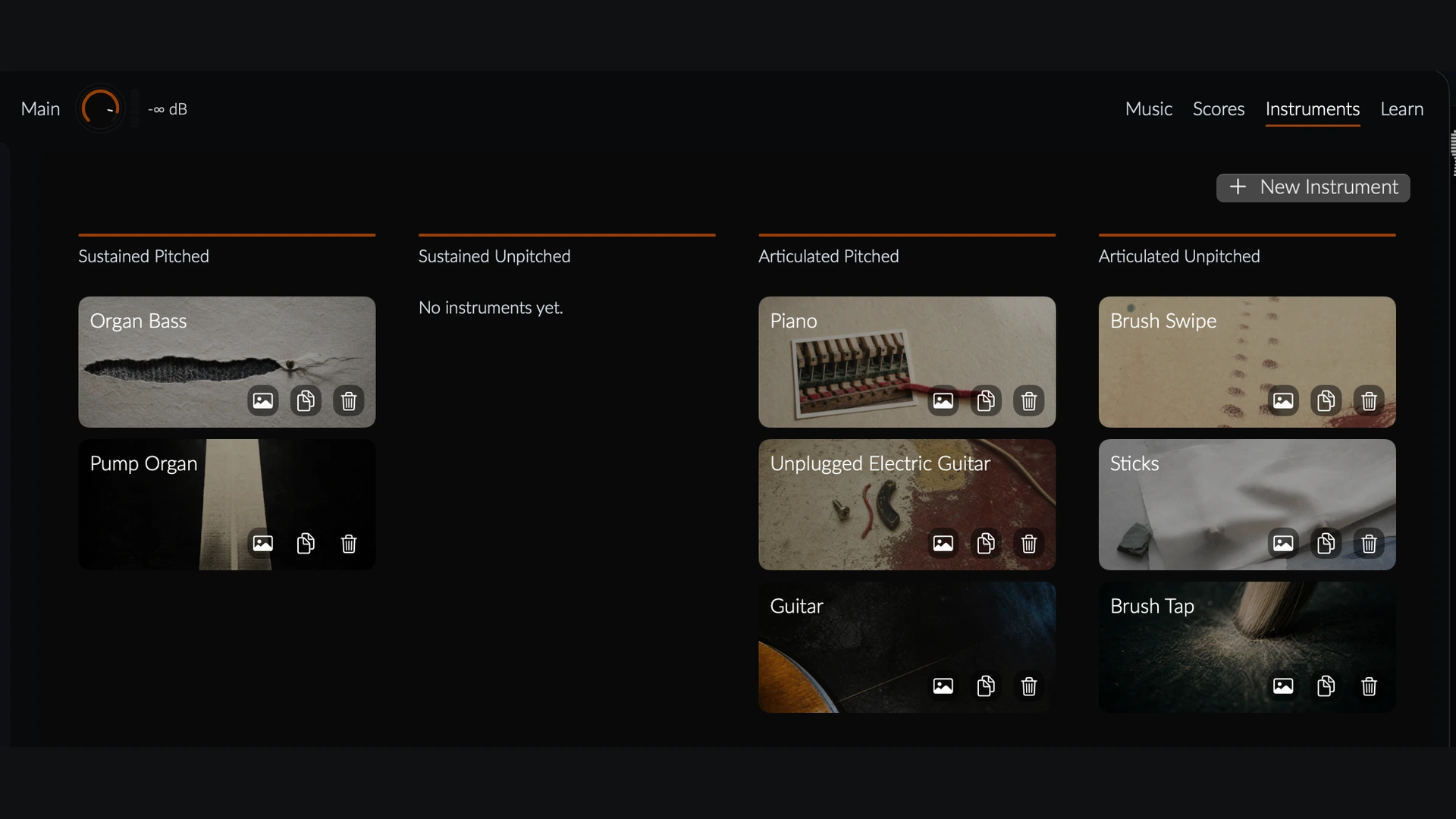The height and width of the screenshot is (819, 1456).
Task: Duplicate the Unplugged Electric Guitar instrument
Action: click(x=986, y=543)
